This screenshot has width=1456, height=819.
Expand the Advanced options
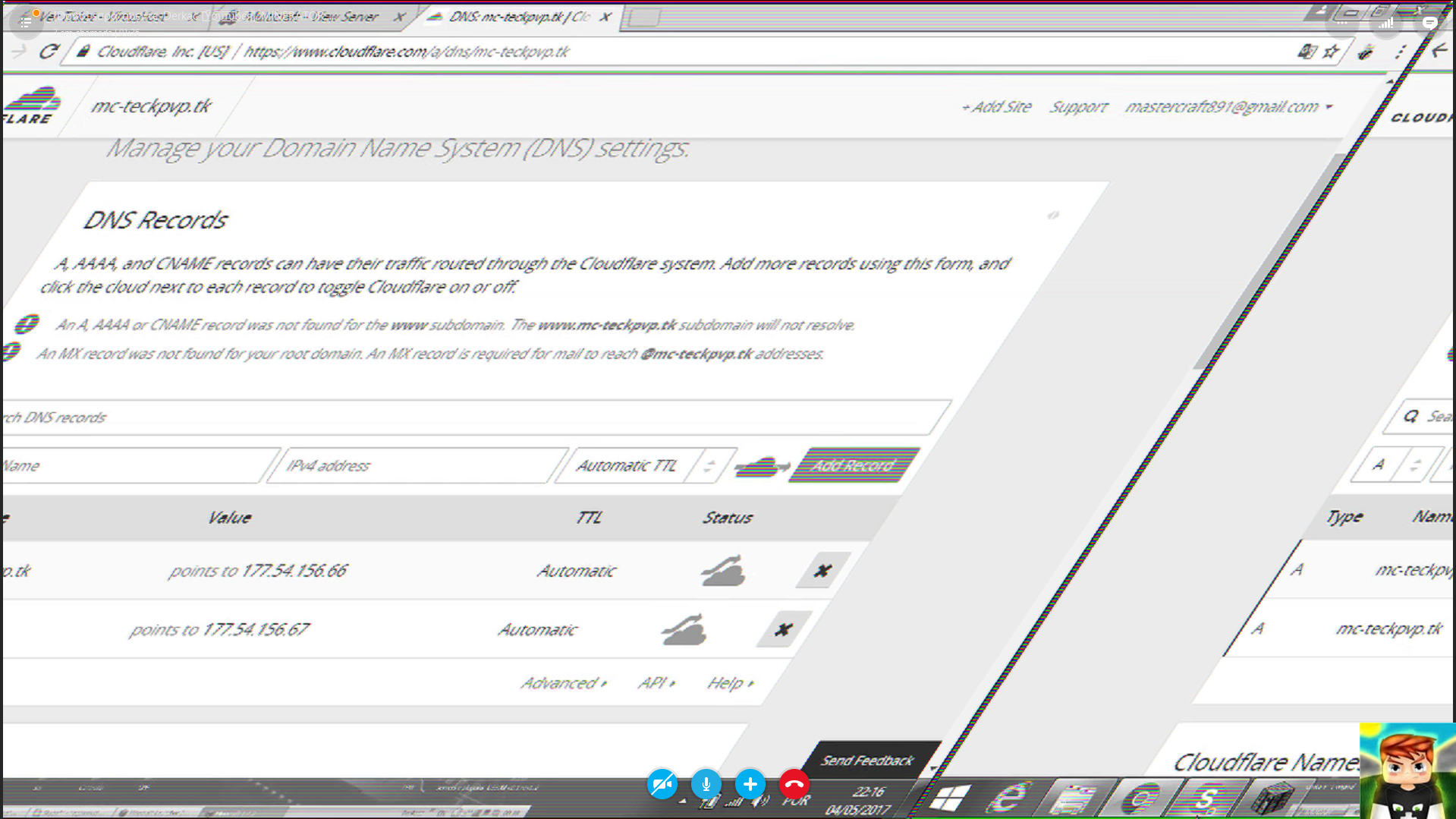[563, 683]
